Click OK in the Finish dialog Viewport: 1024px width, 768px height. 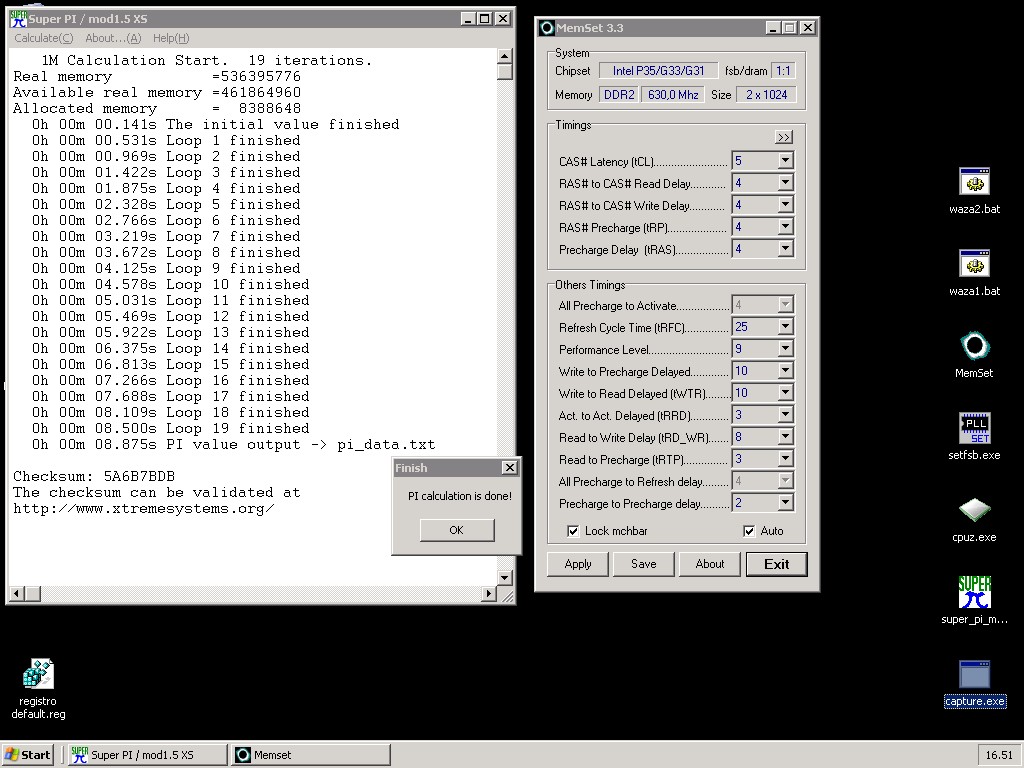pos(456,530)
